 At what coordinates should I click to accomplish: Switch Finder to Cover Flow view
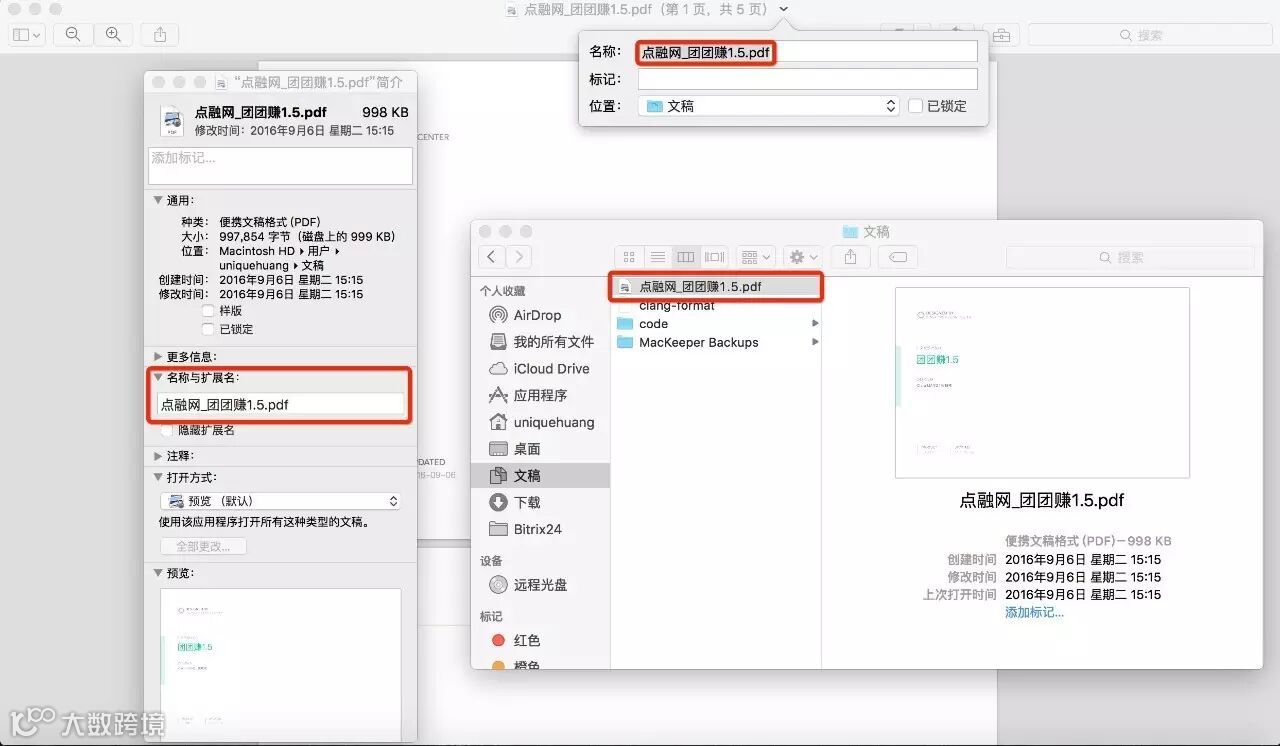point(714,257)
